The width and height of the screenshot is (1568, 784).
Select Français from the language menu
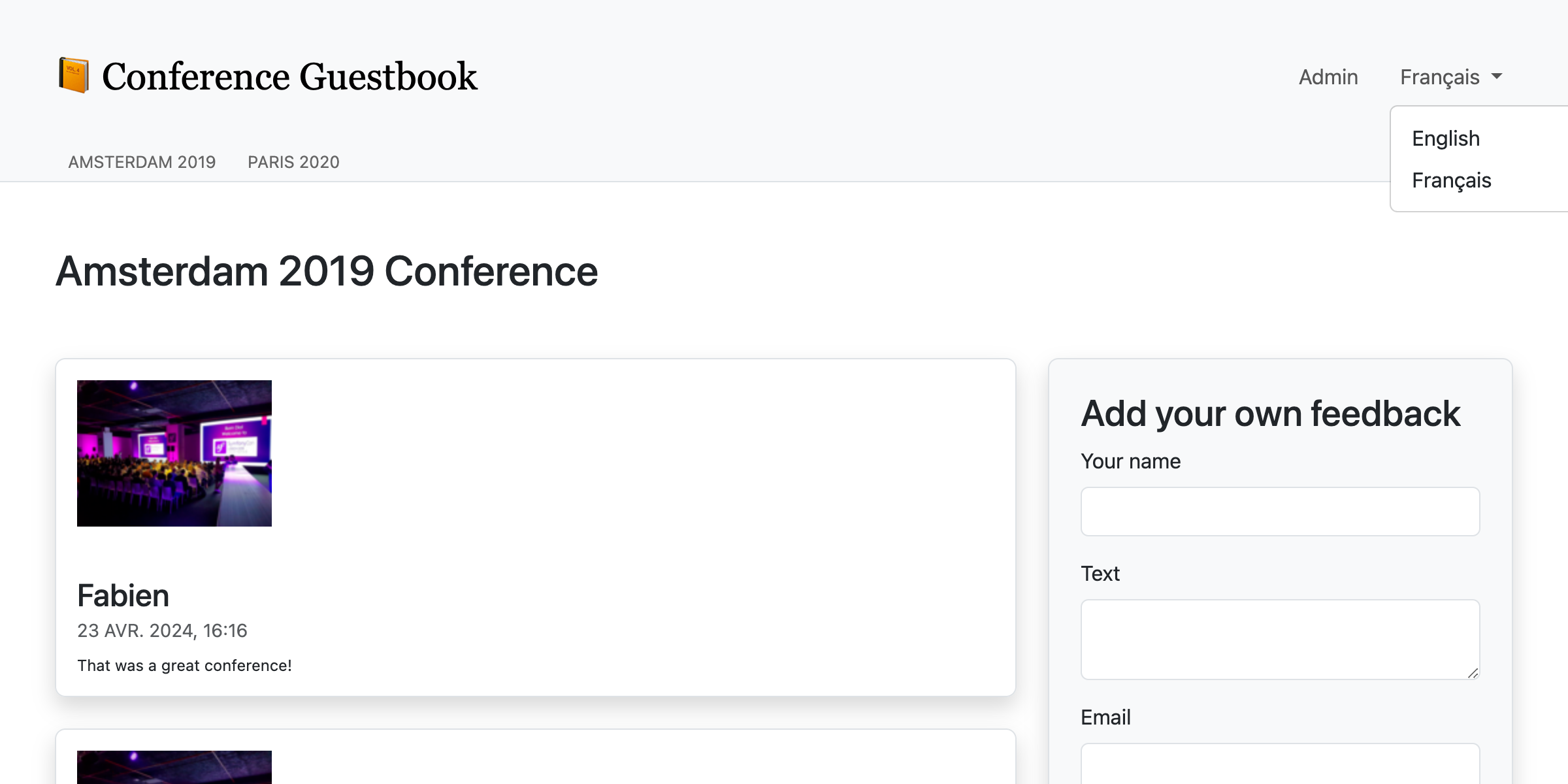(1451, 180)
